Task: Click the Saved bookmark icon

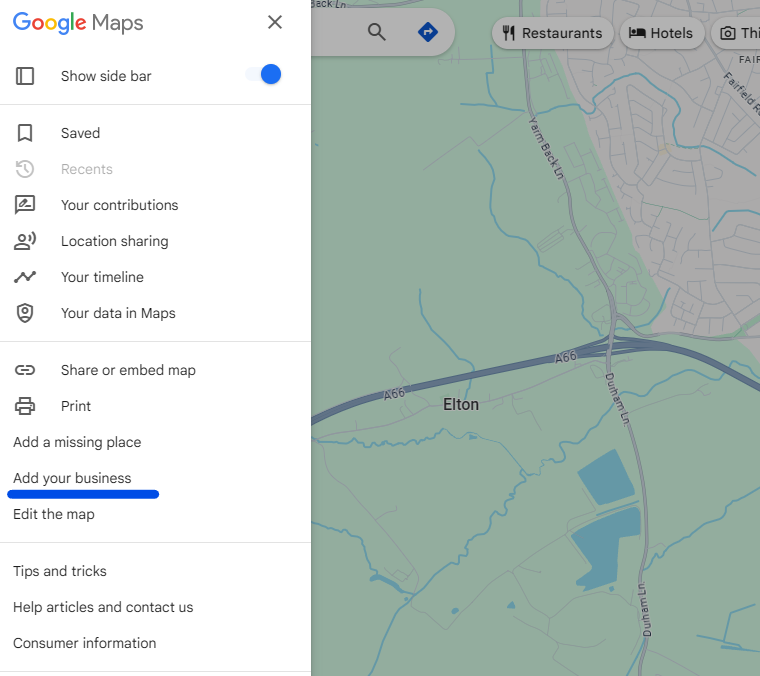Action: (25, 133)
